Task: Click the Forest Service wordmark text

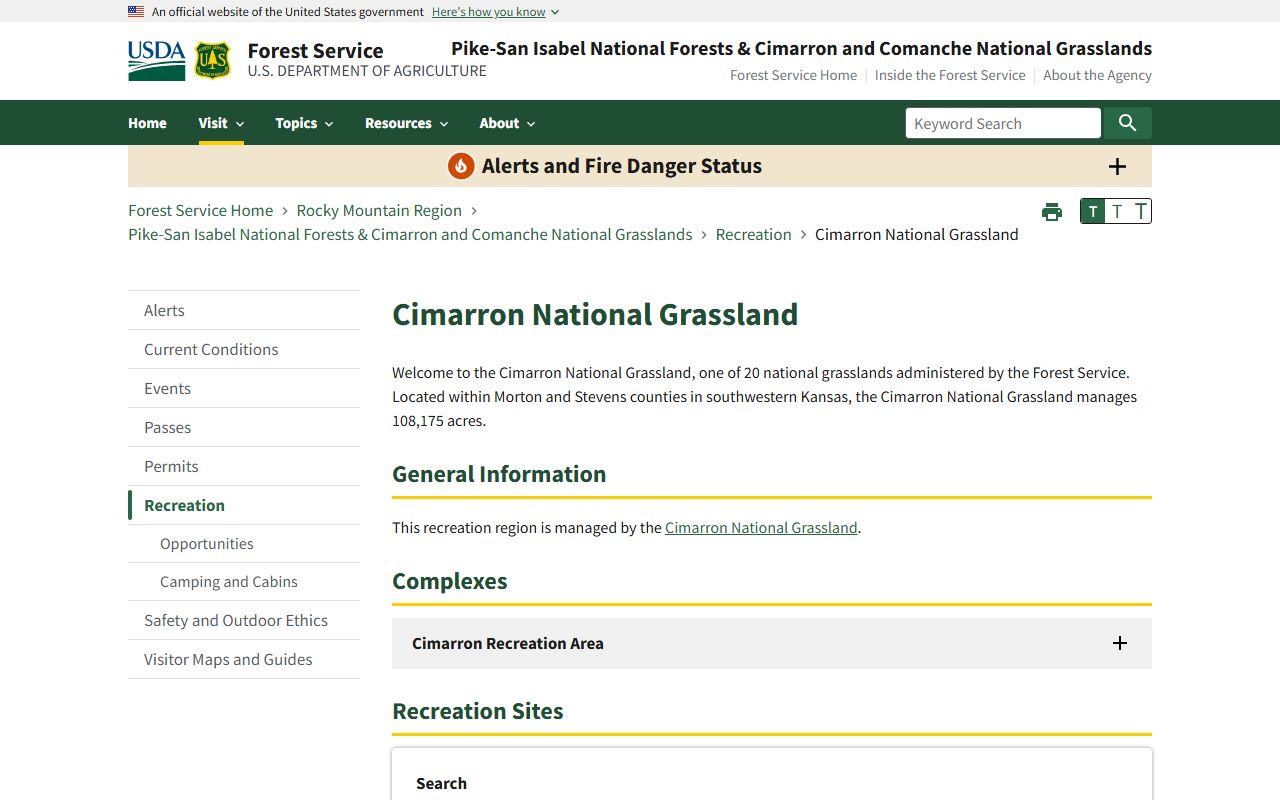Action: (315, 50)
